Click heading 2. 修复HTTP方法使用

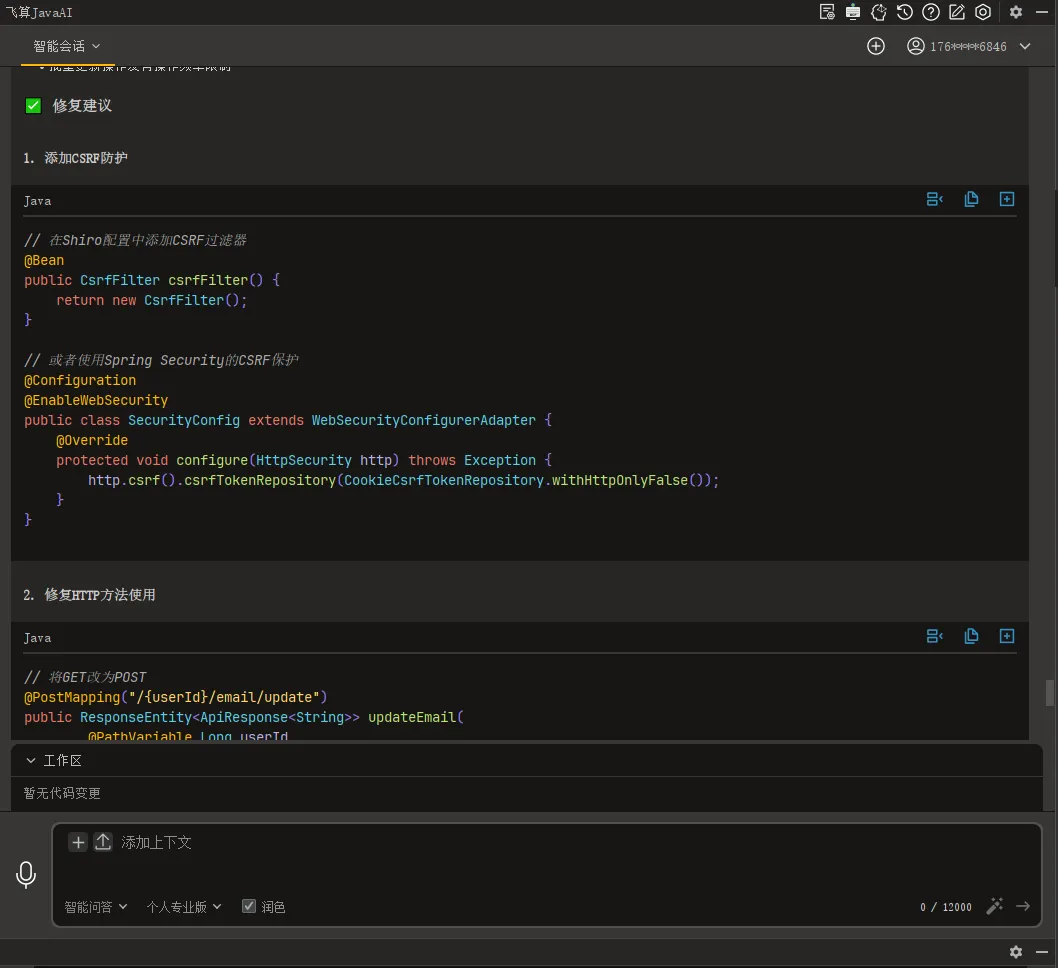coord(89,594)
